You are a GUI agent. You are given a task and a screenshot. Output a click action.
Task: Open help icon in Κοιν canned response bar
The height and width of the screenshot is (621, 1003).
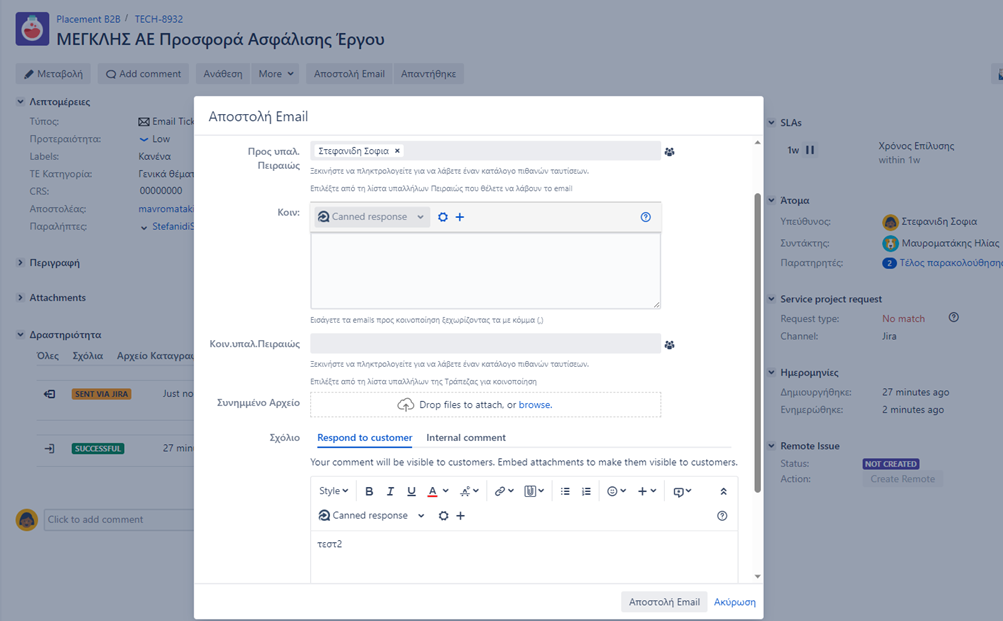(x=645, y=217)
